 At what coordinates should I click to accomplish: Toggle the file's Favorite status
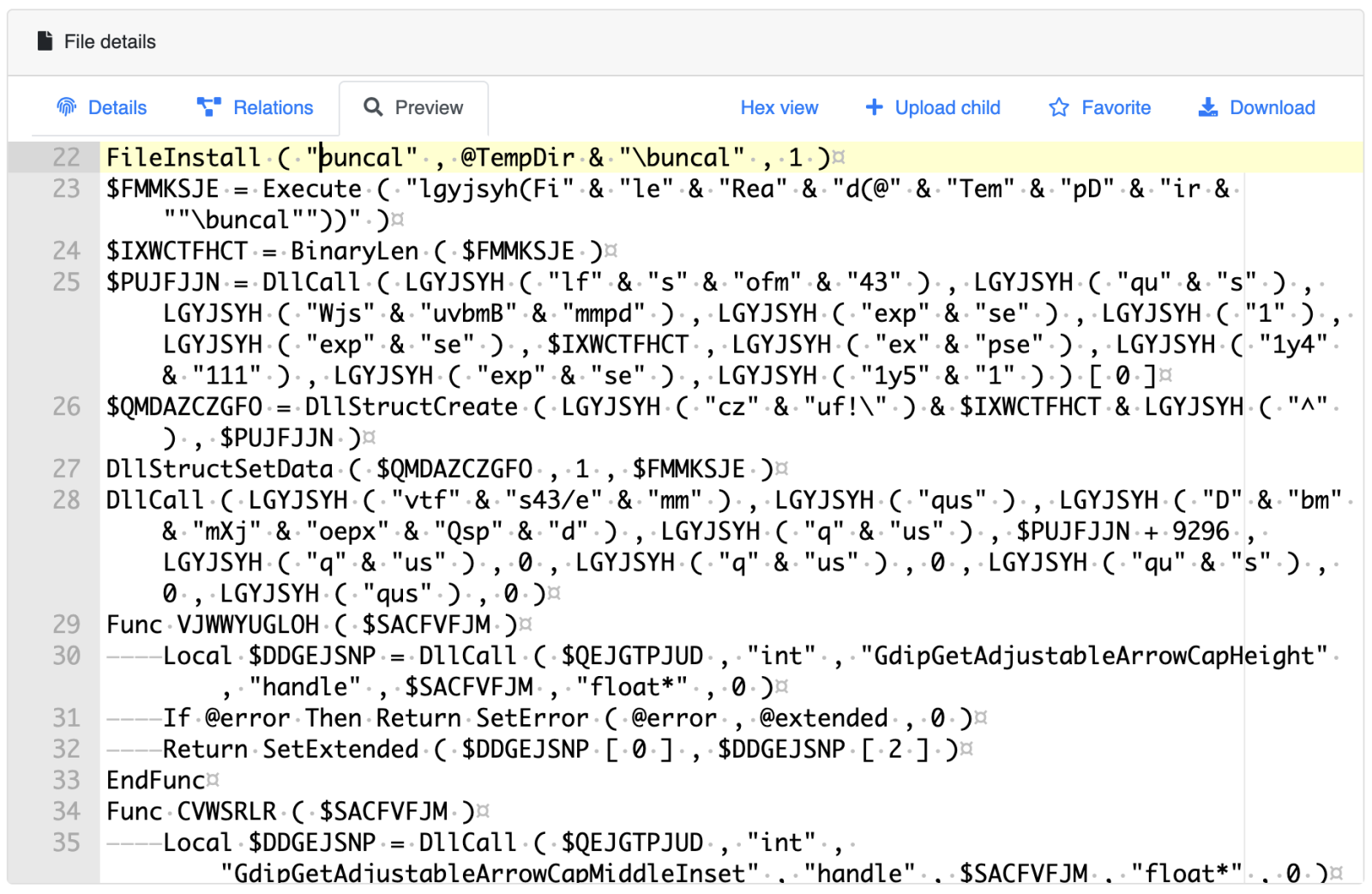[1115, 107]
